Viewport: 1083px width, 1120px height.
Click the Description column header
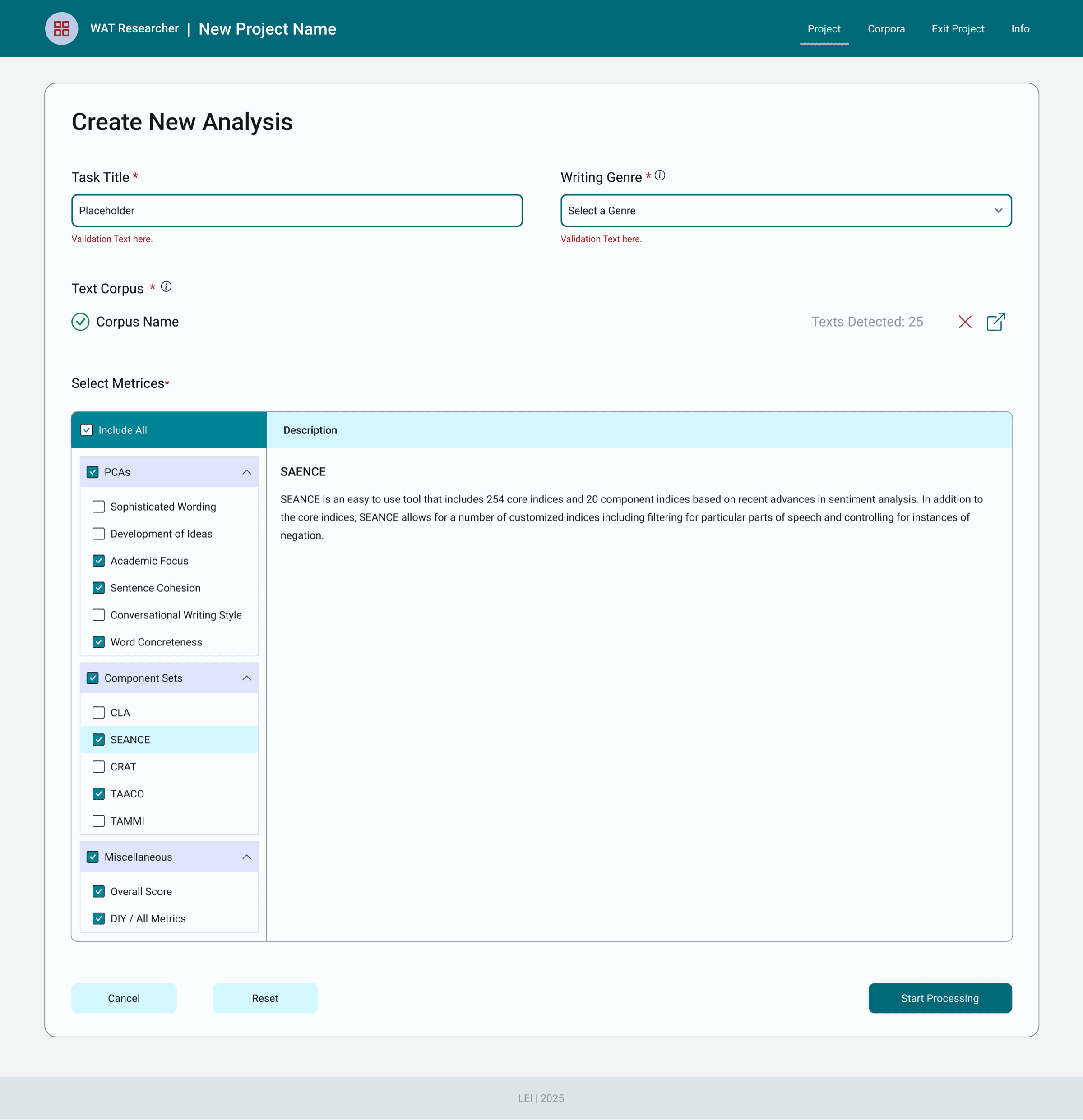pos(310,430)
